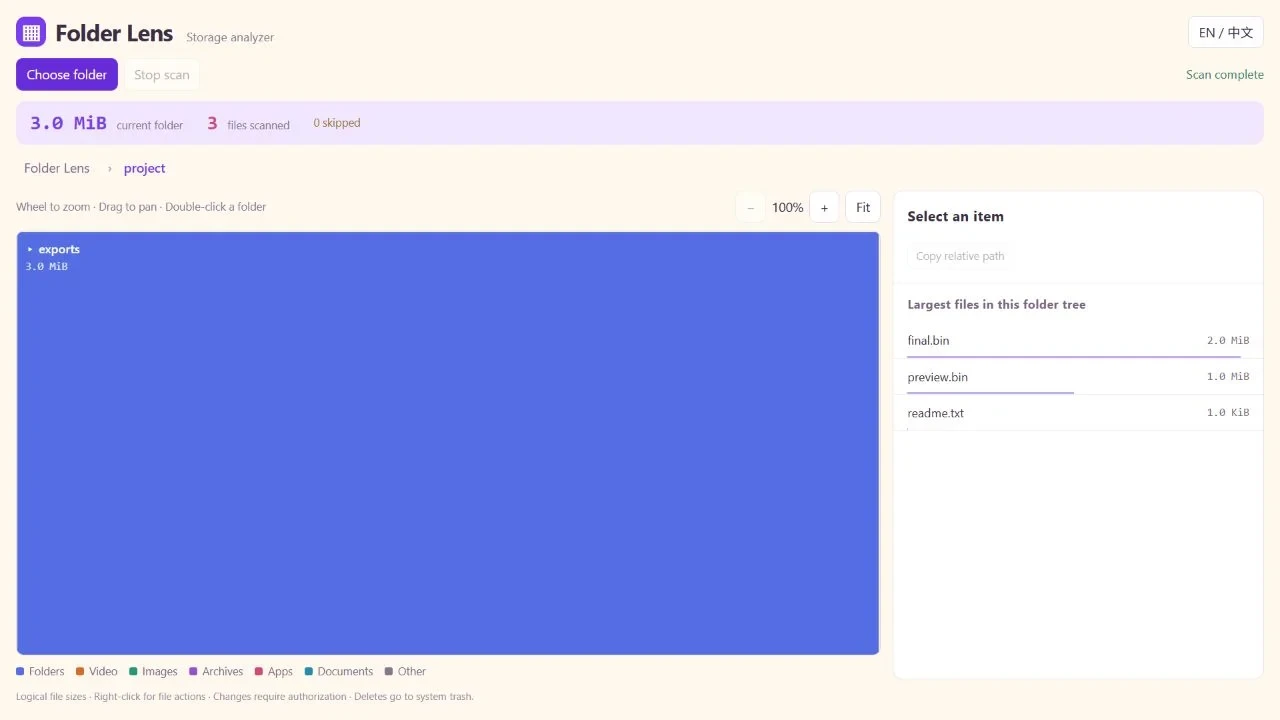Image resolution: width=1280 pixels, height=720 pixels.
Task: Click the Other legend color swatch
Action: click(x=389, y=672)
